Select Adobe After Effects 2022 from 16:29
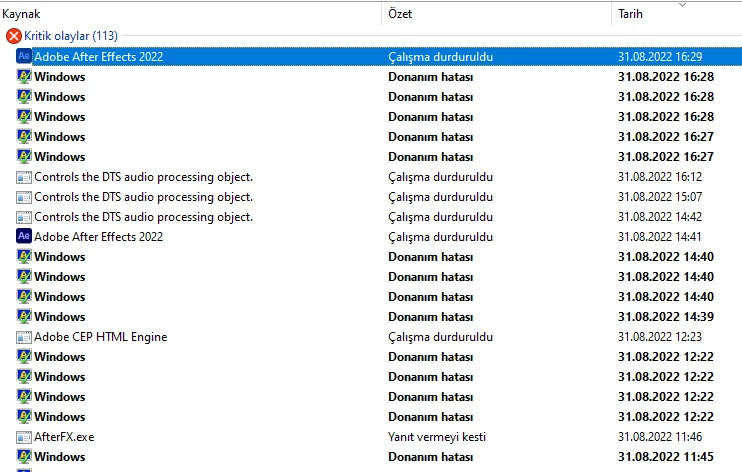 98,57
